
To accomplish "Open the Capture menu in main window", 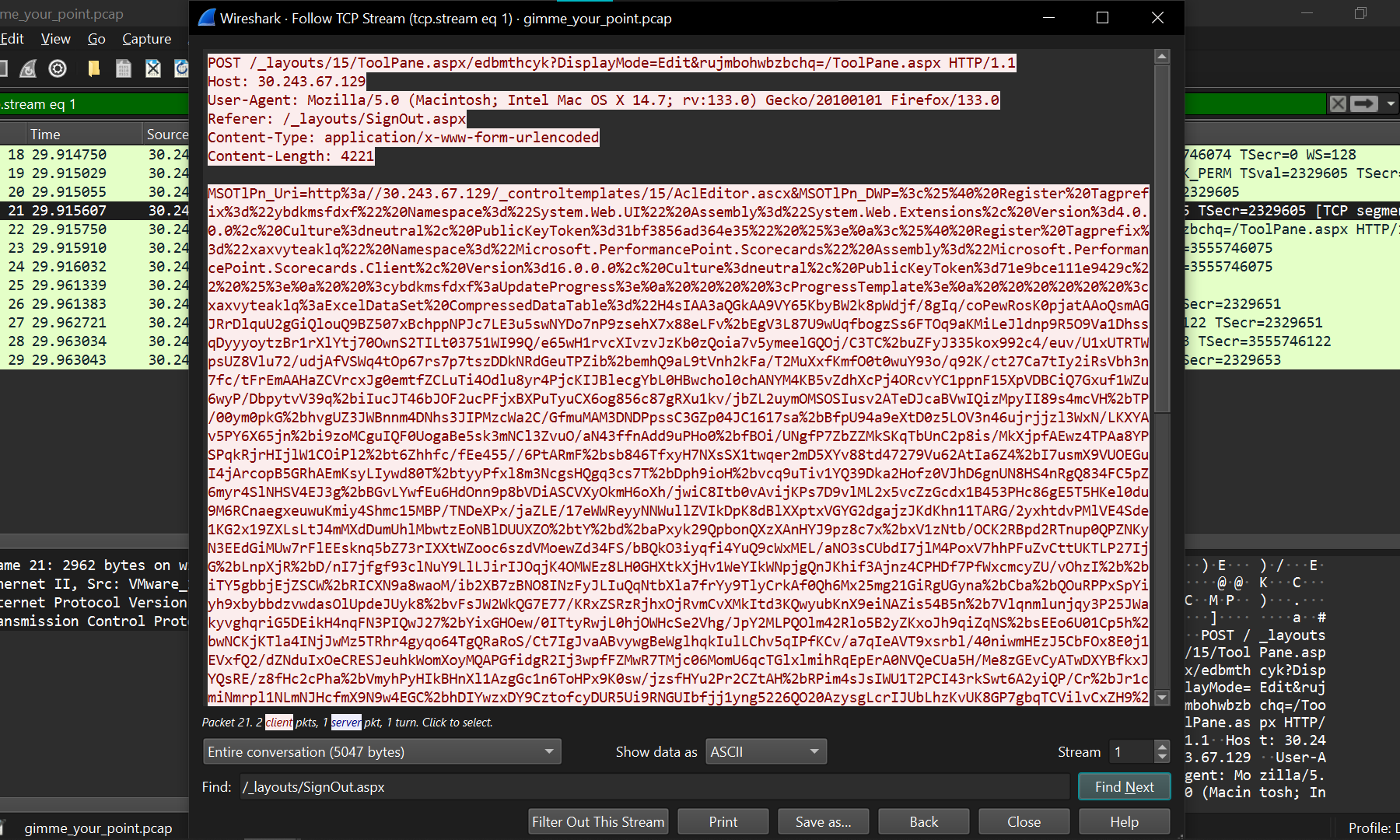I will [x=146, y=39].
